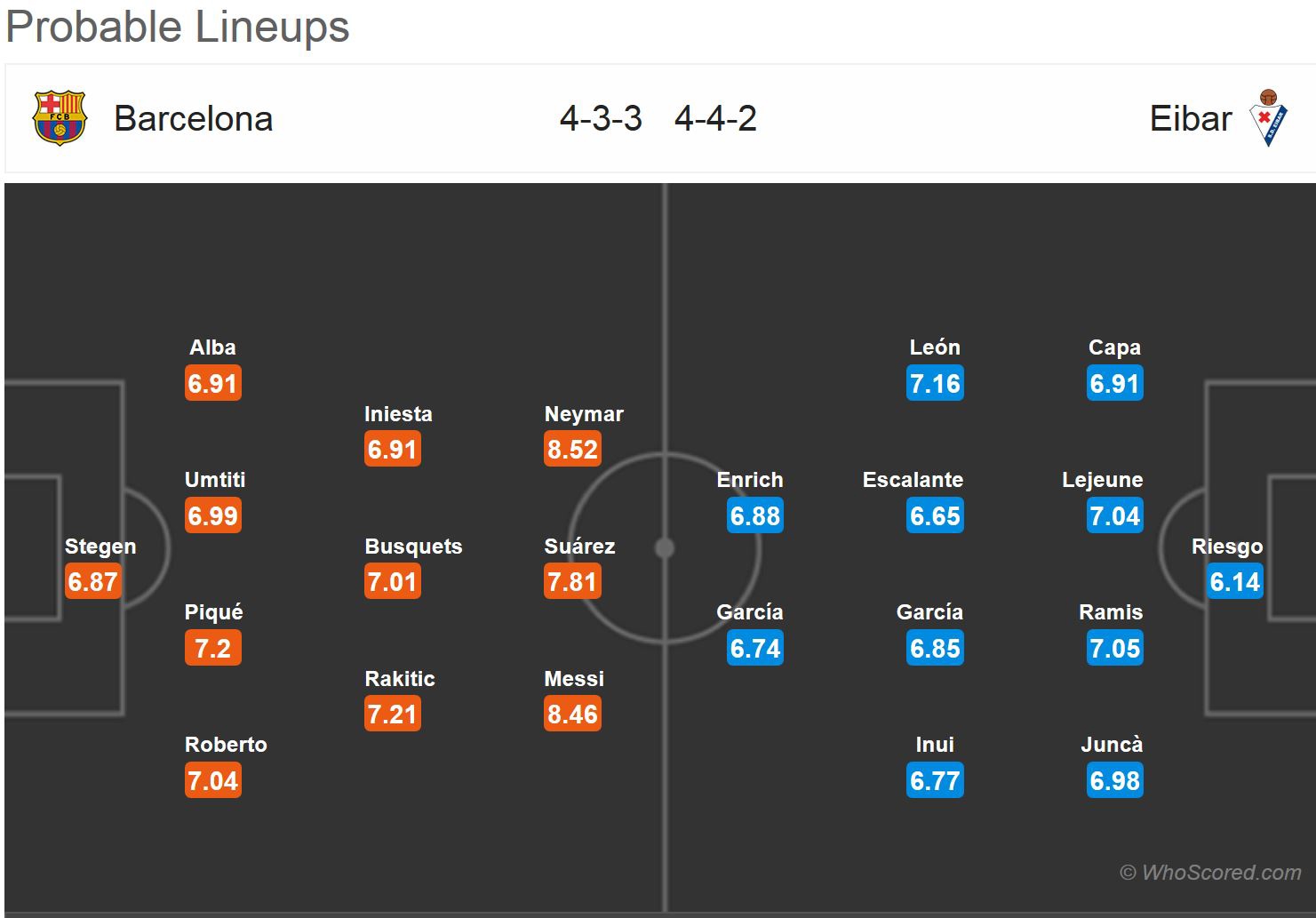Click Riesgo's 6.14 goalkeeper rating

1235,582
